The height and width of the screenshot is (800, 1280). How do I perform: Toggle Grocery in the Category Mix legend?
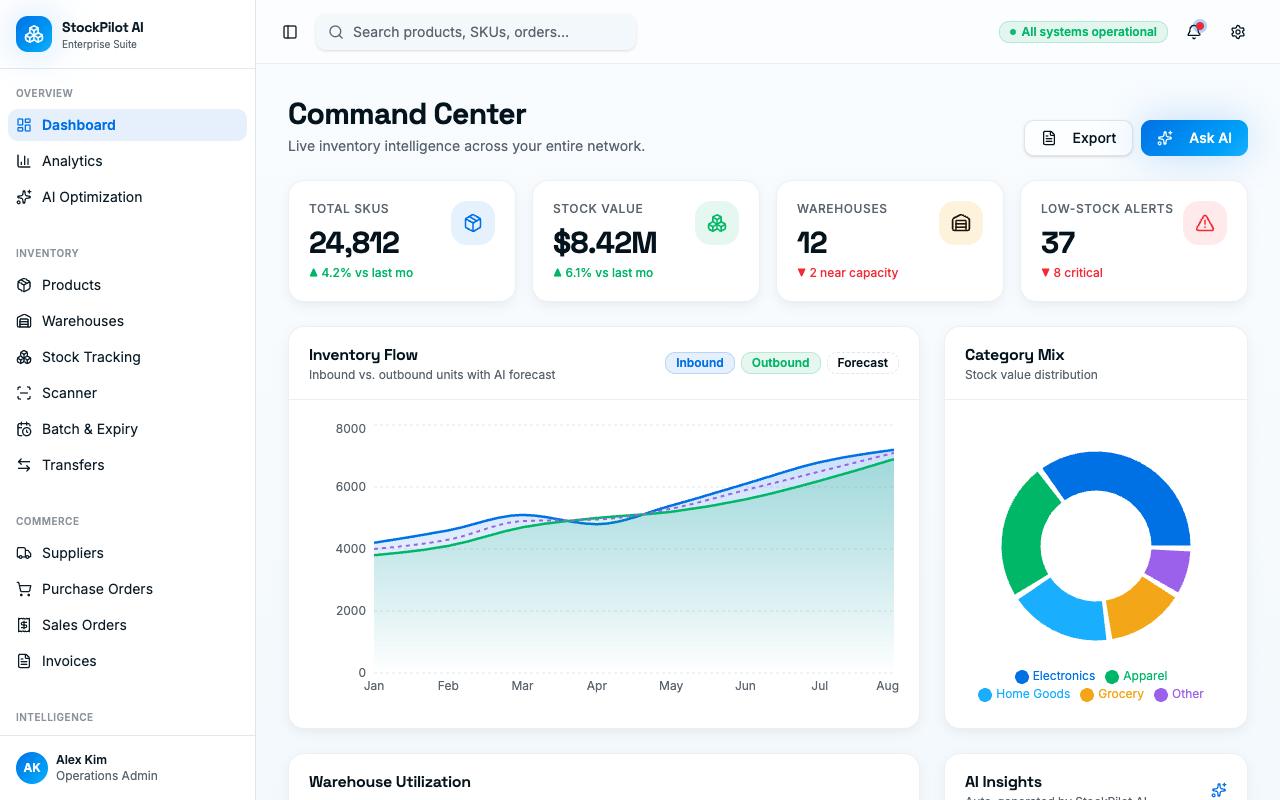[x=1112, y=694]
